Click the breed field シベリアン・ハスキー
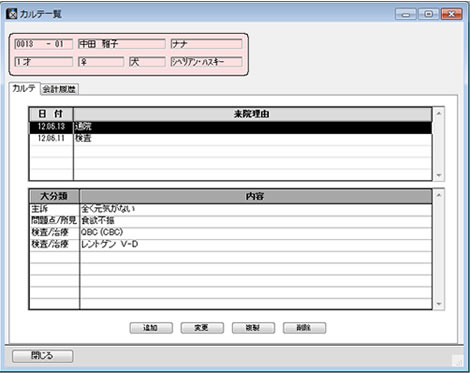Viewport: 470px width, 373px height. point(206,62)
